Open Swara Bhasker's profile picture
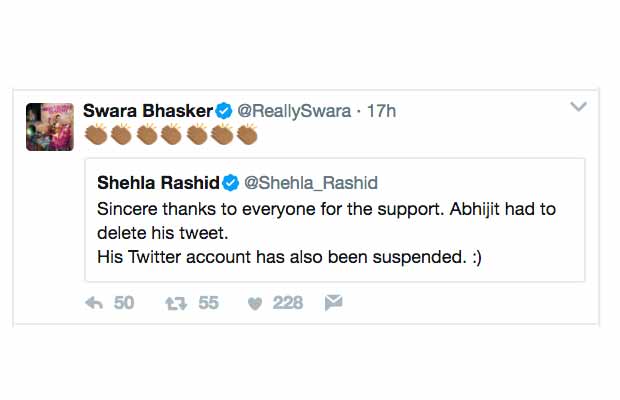 (x=50, y=125)
